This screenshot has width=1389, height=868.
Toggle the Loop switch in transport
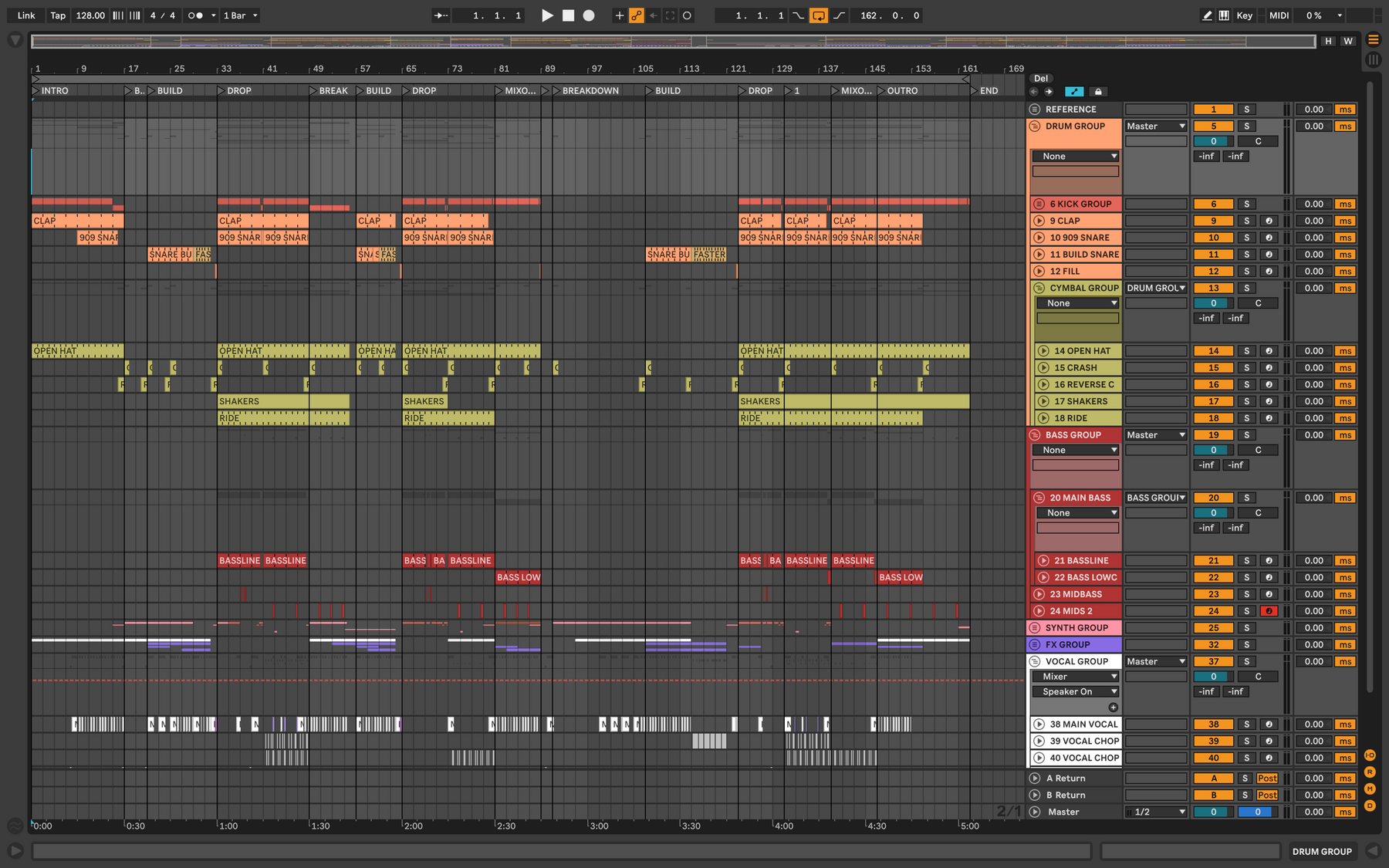click(819, 15)
